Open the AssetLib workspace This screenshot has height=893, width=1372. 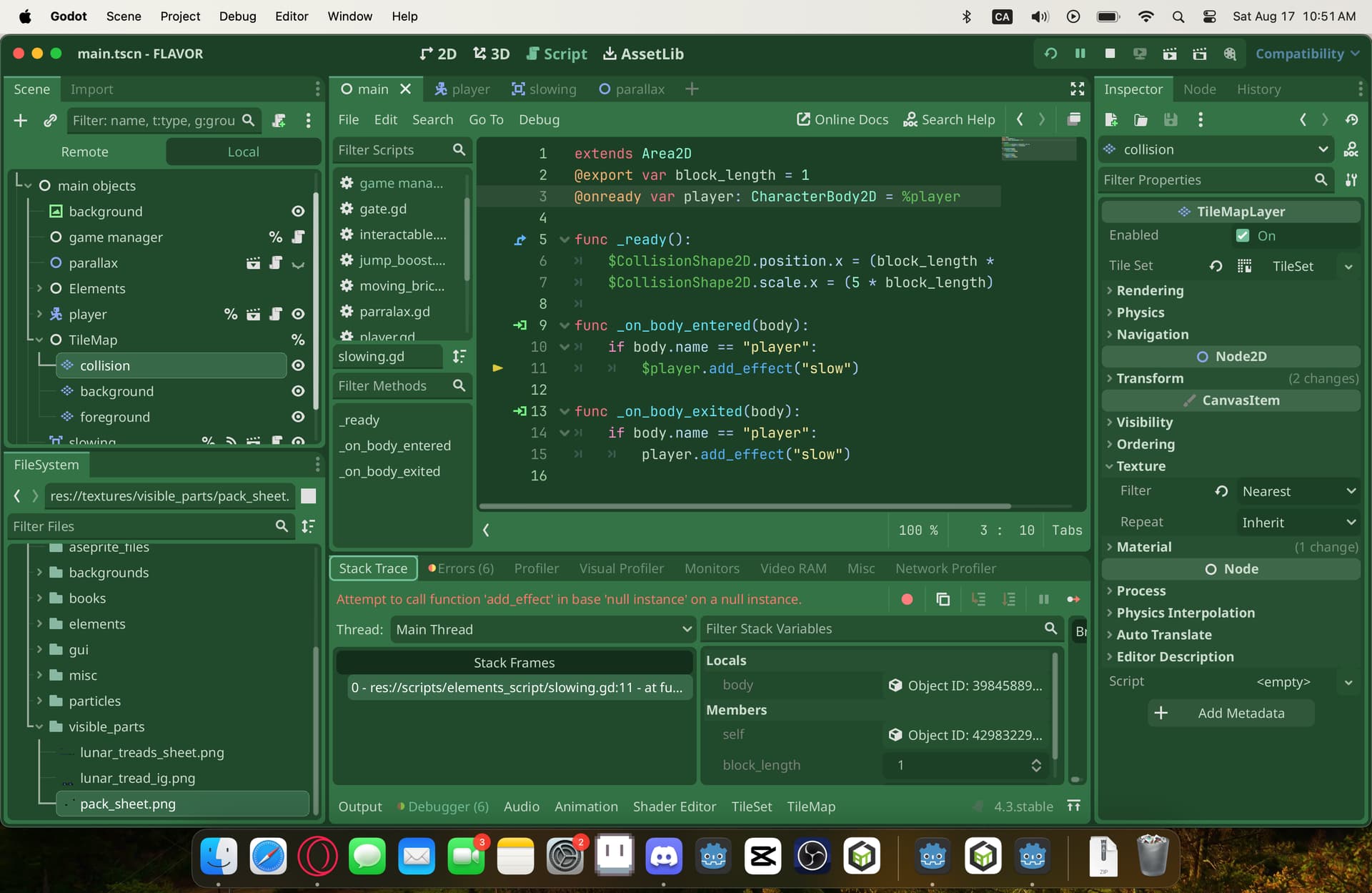pos(643,54)
